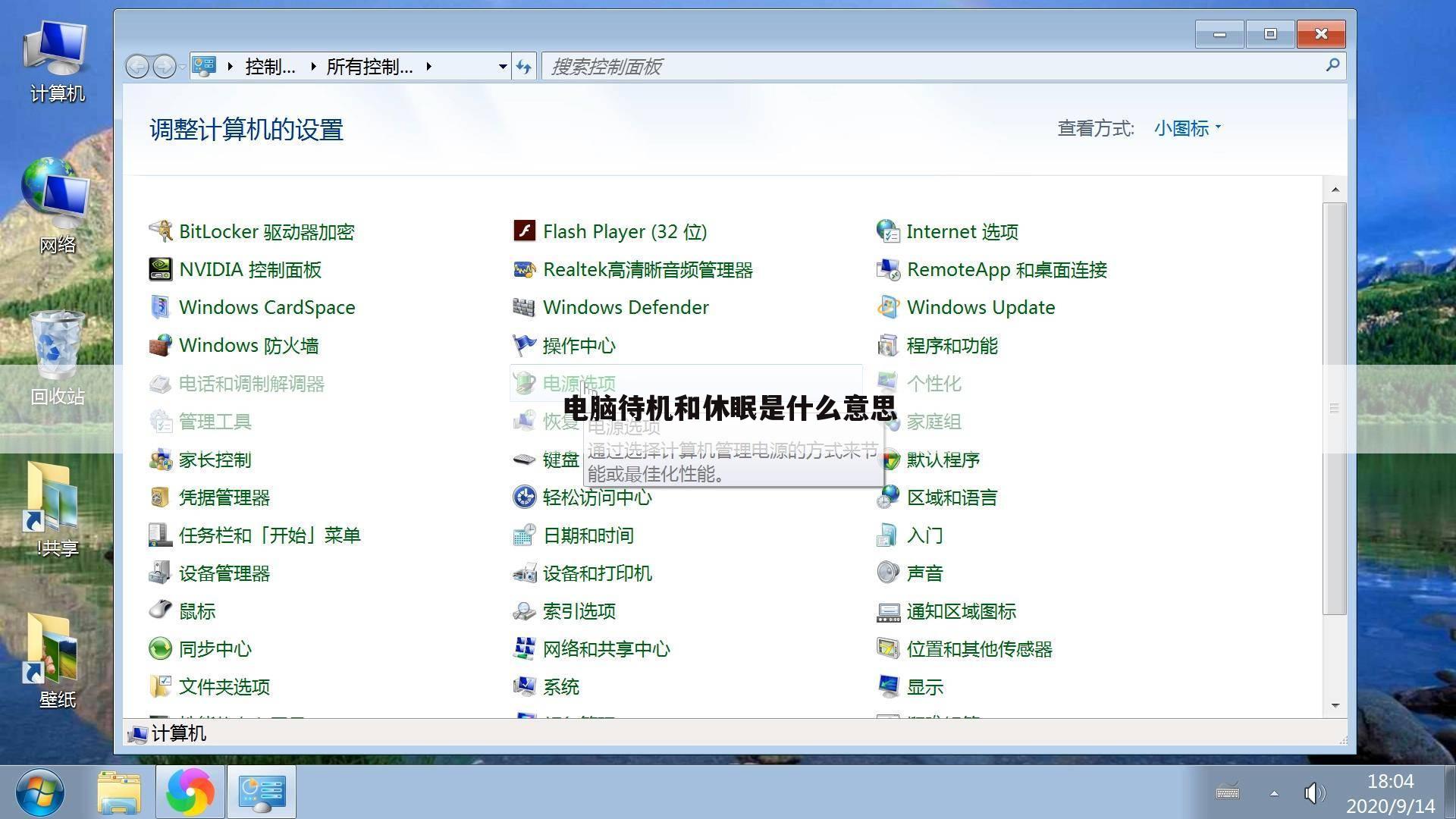Screen dimensions: 1456x819
Task: Click the 设备管理器 icon
Action: (160, 573)
